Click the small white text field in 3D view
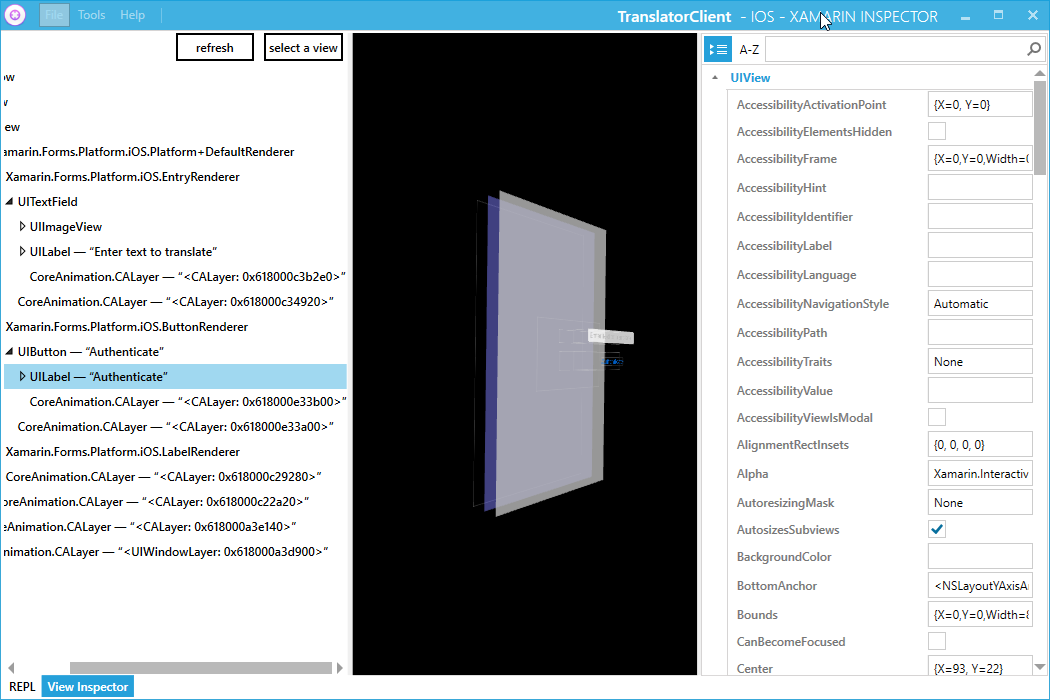The height and width of the screenshot is (700, 1050). pyautogui.click(x=611, y=336)
